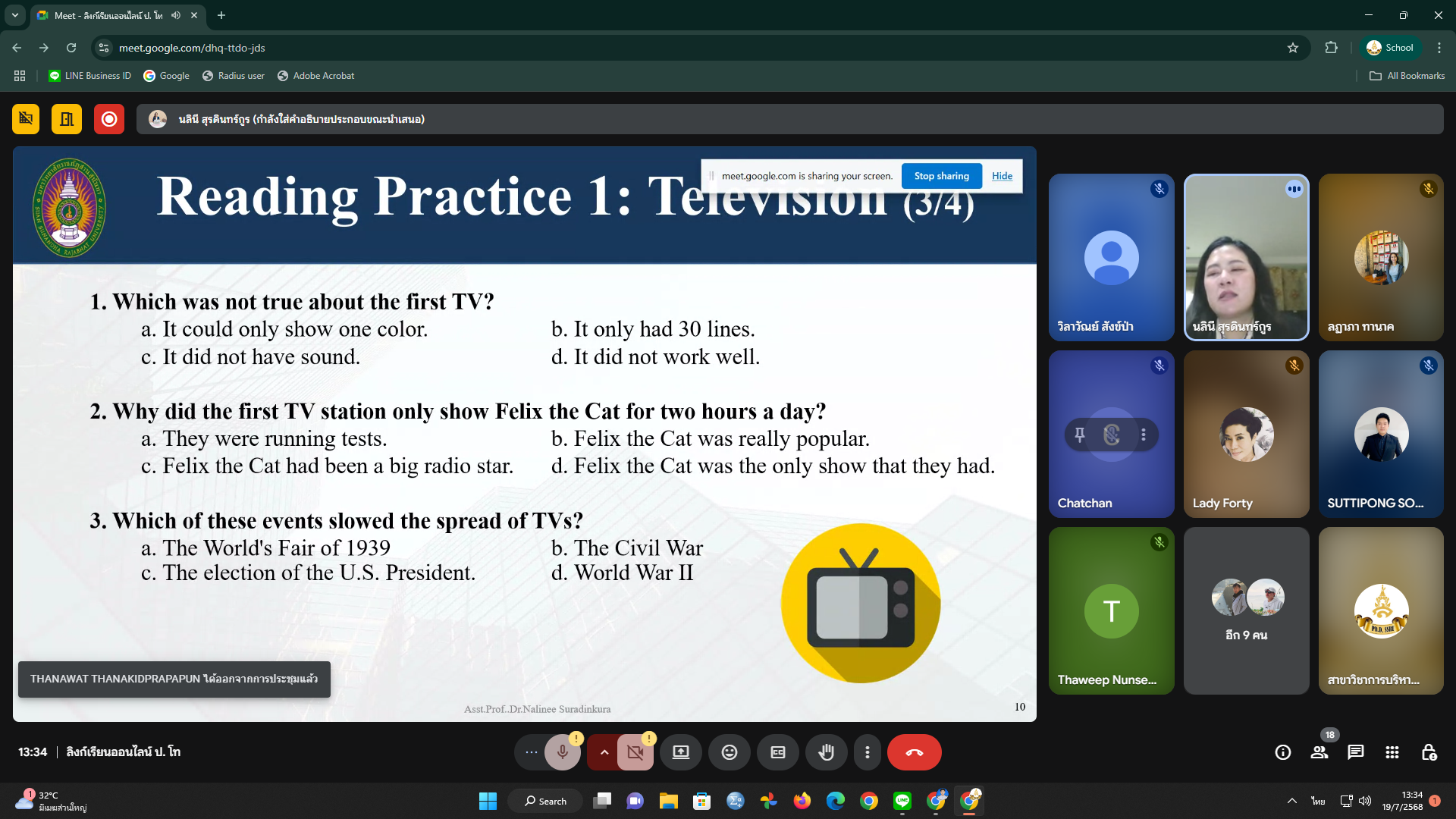
Task: Click the presenter name banner นลินี สุรดินทร์กูร
Action: pyautogui.click(x=789, y=119)
